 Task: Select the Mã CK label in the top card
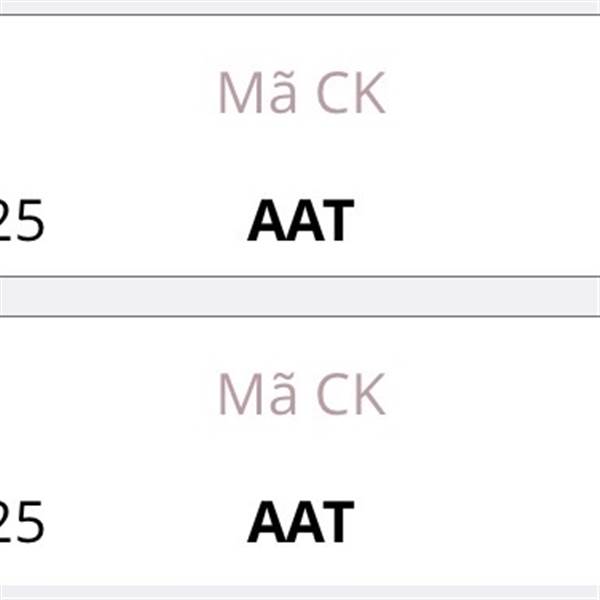point(301,94)
